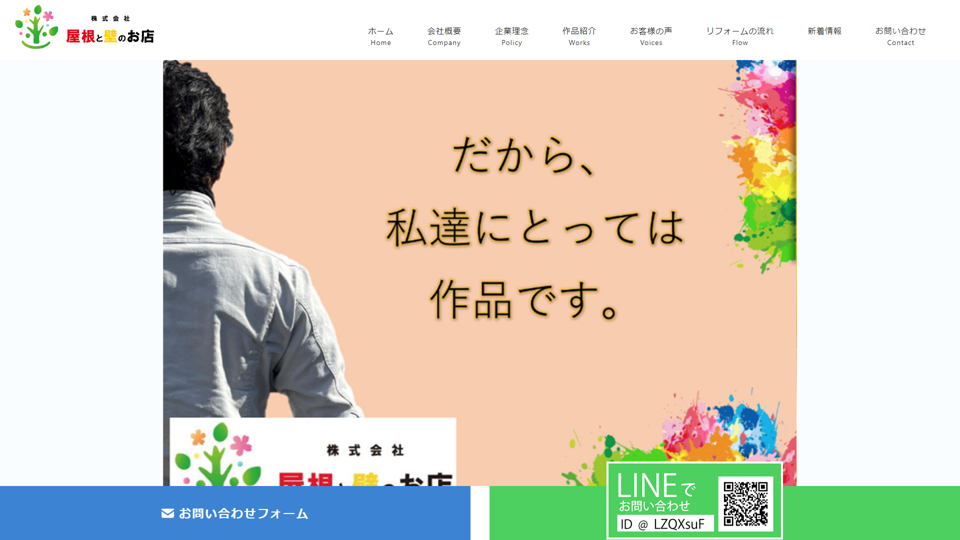Open the 会社概要 Company menu item

click(x=444, y=36)
